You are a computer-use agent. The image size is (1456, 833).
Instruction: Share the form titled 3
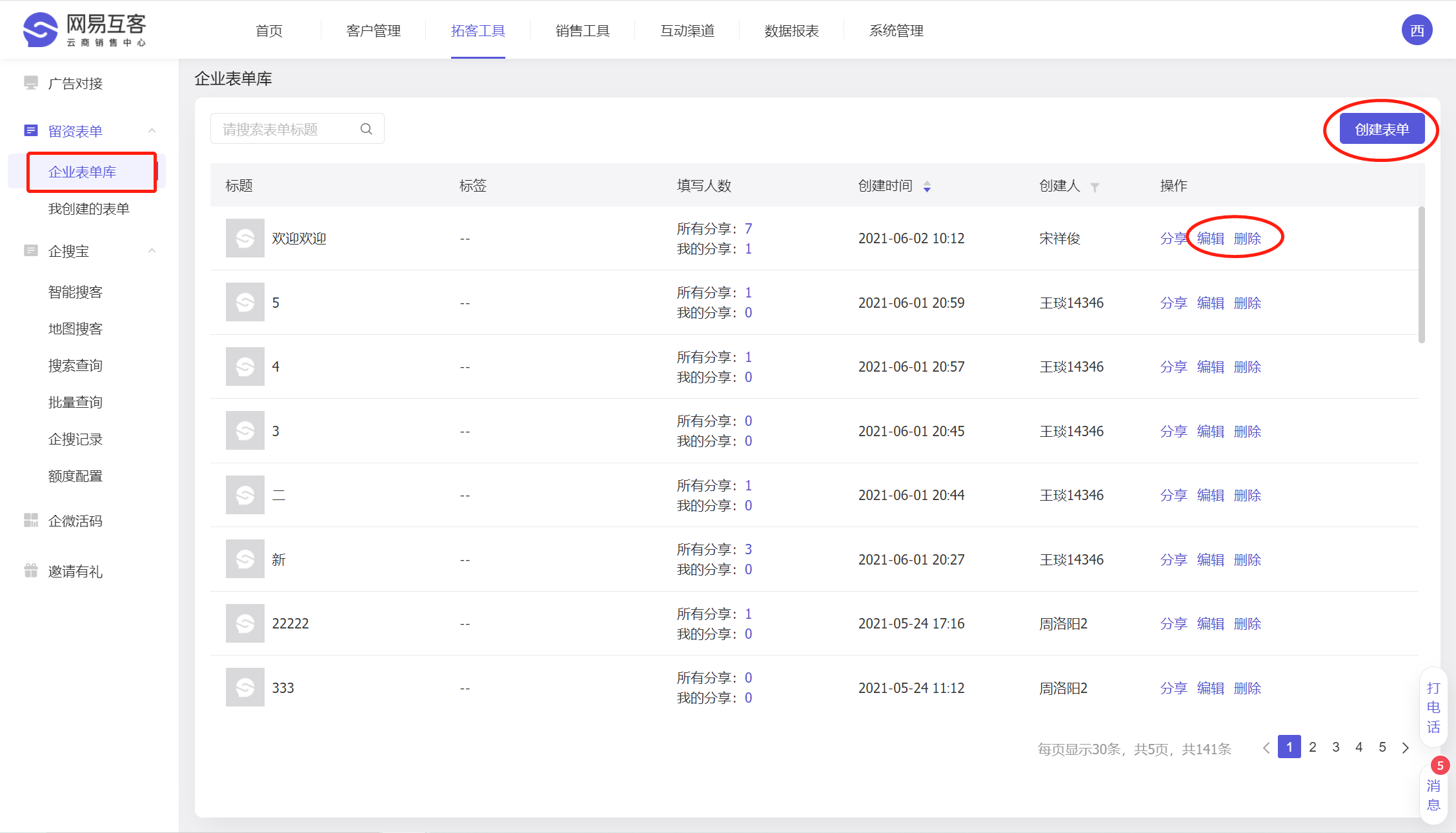(1173, 431)
